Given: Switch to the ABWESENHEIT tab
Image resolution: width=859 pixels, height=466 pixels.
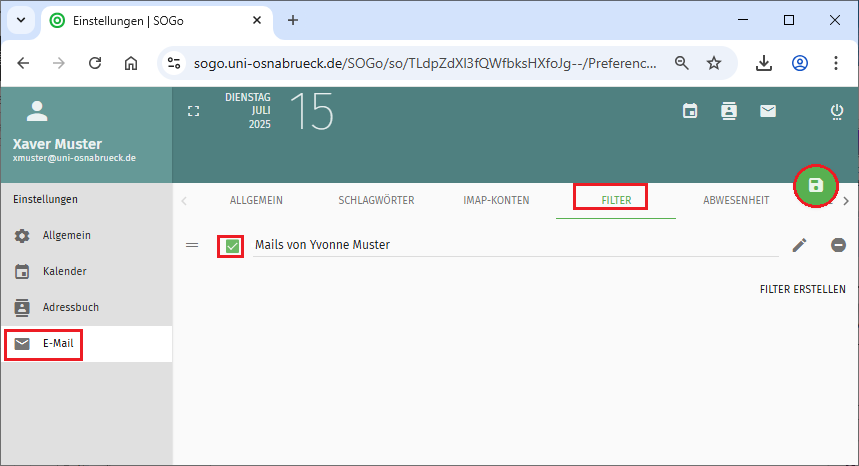Looking at the screenshot, I should click(736, 200).
